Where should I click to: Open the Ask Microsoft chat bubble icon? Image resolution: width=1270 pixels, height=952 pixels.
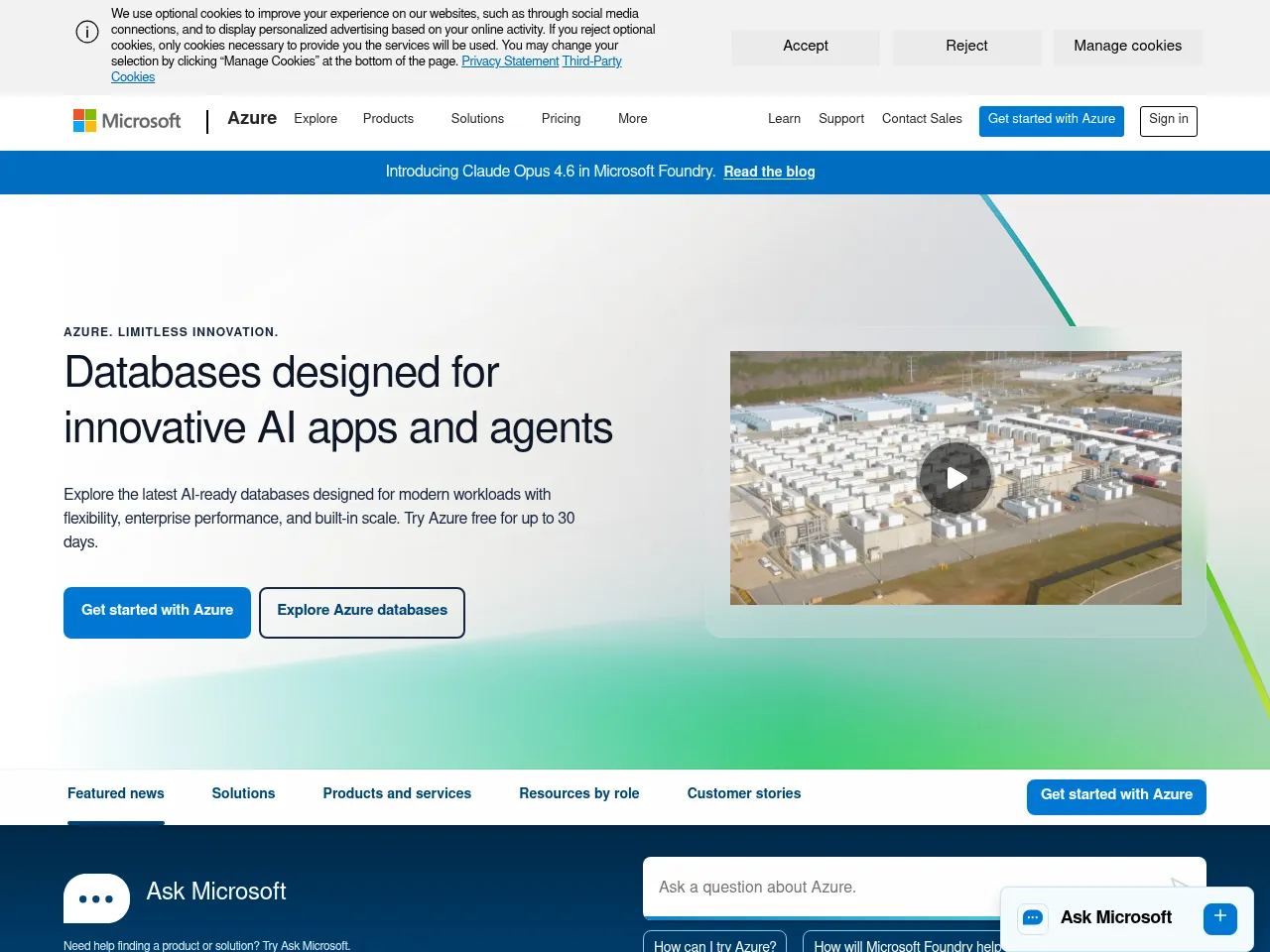(1032, 918)
